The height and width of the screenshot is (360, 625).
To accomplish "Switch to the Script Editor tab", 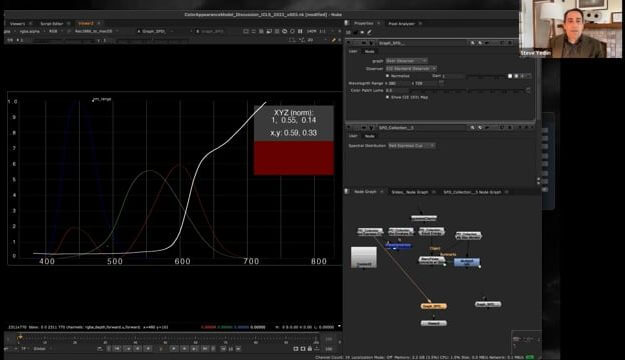I will [51, 24].
